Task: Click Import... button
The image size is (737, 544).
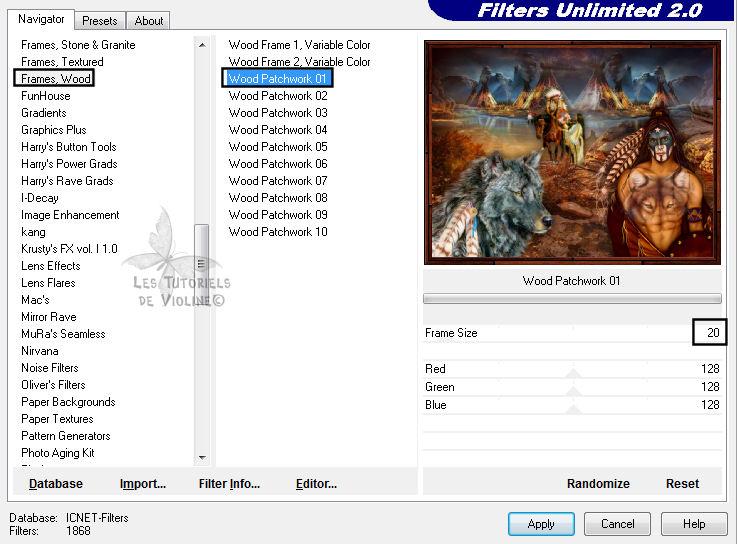Action: pos(143,484)
